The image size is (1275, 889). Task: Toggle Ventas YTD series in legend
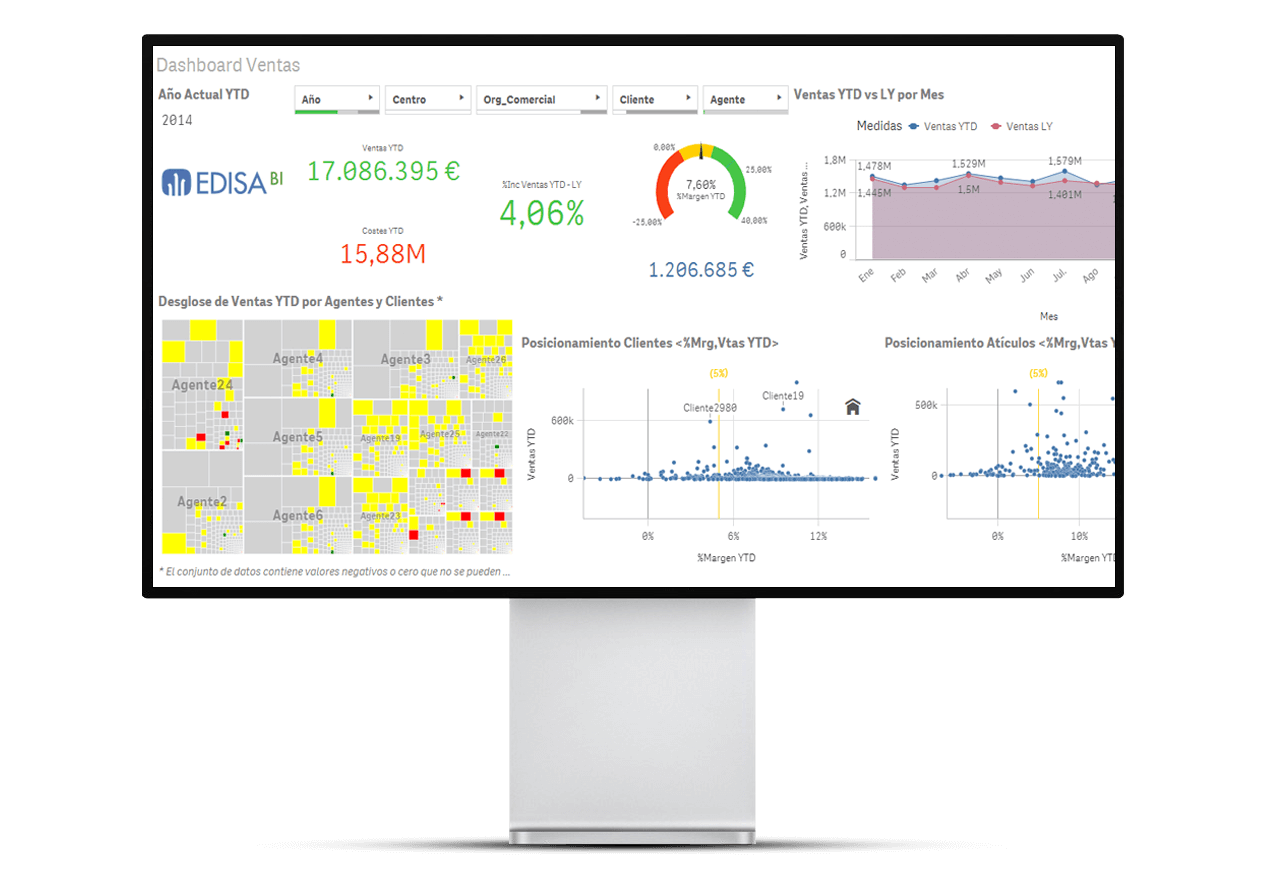pyautogui.click(x=943, y=127)
